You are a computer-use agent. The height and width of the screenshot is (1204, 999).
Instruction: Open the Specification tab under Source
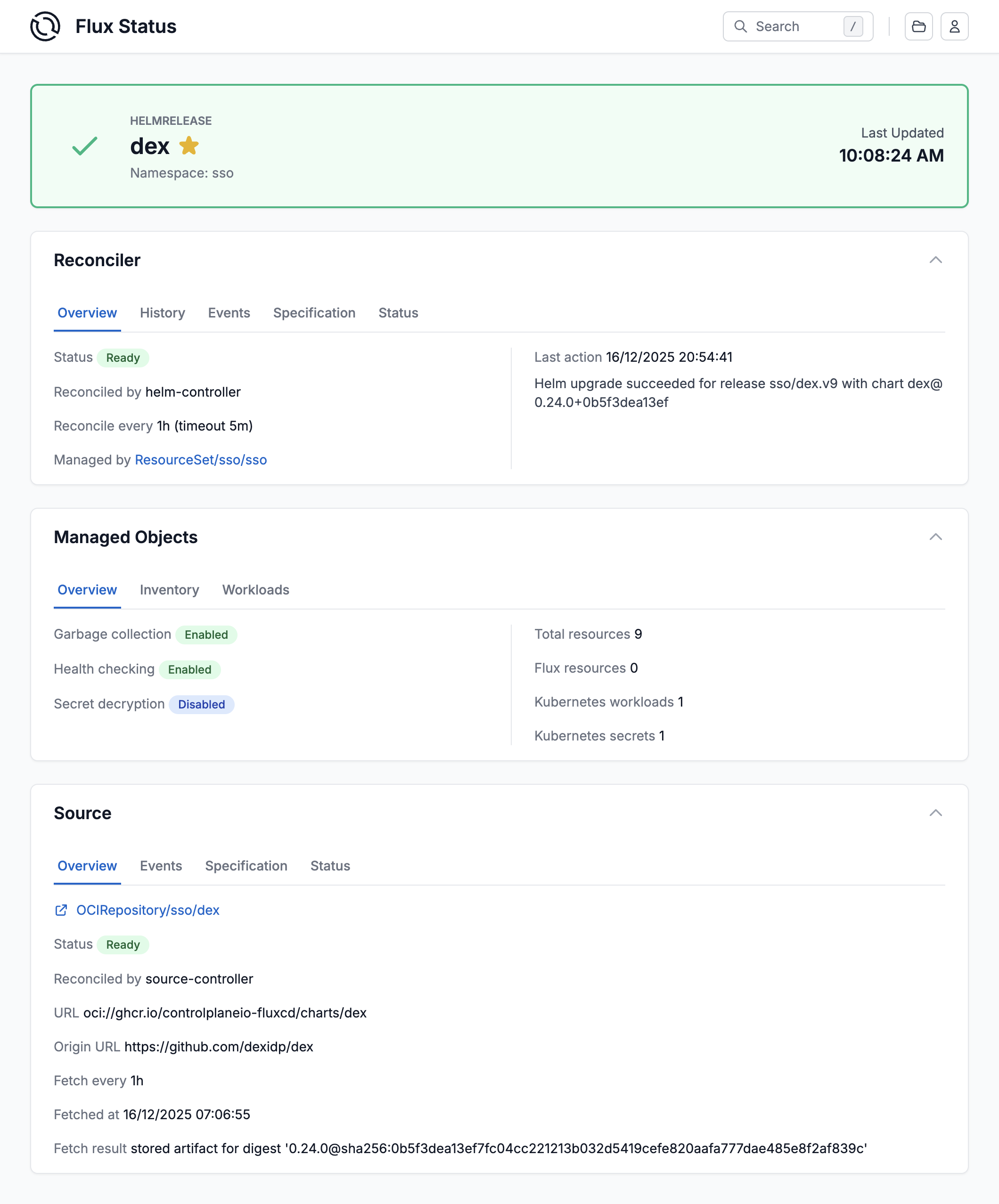click(246, 866)
